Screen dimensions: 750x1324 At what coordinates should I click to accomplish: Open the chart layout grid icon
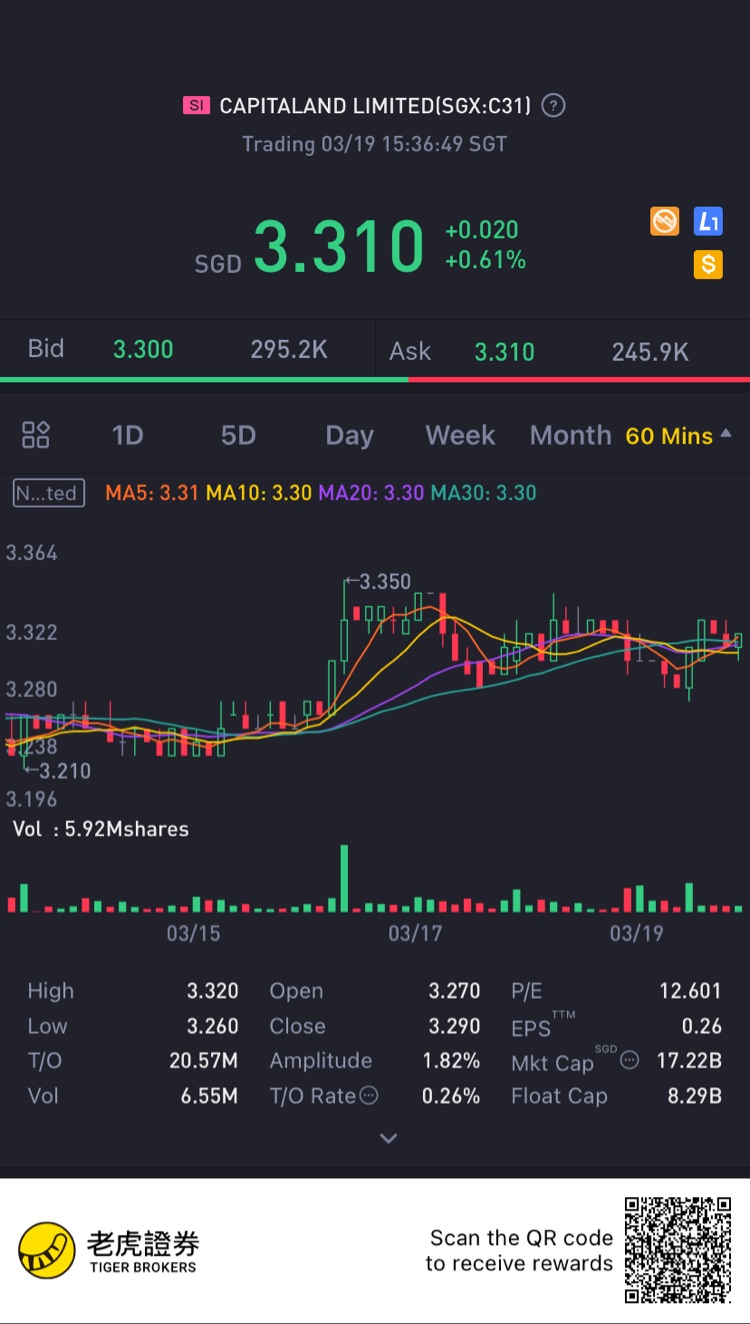[x=36, y=435]
